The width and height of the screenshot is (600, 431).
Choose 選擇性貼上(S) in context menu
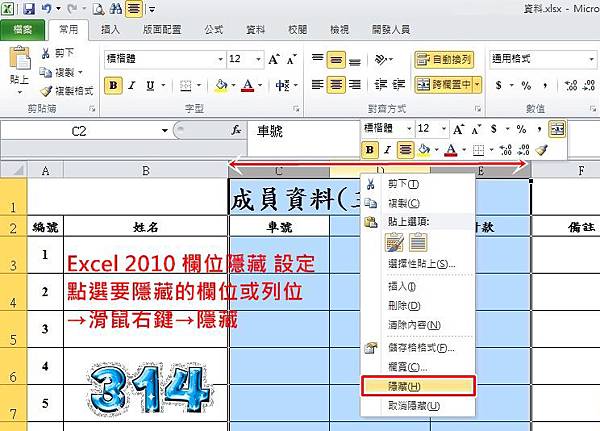coord(418,264)
